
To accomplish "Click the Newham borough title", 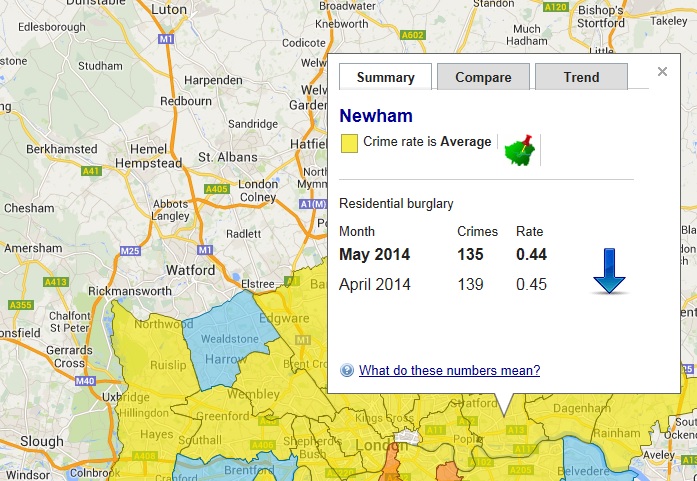I will pos(376,116).
